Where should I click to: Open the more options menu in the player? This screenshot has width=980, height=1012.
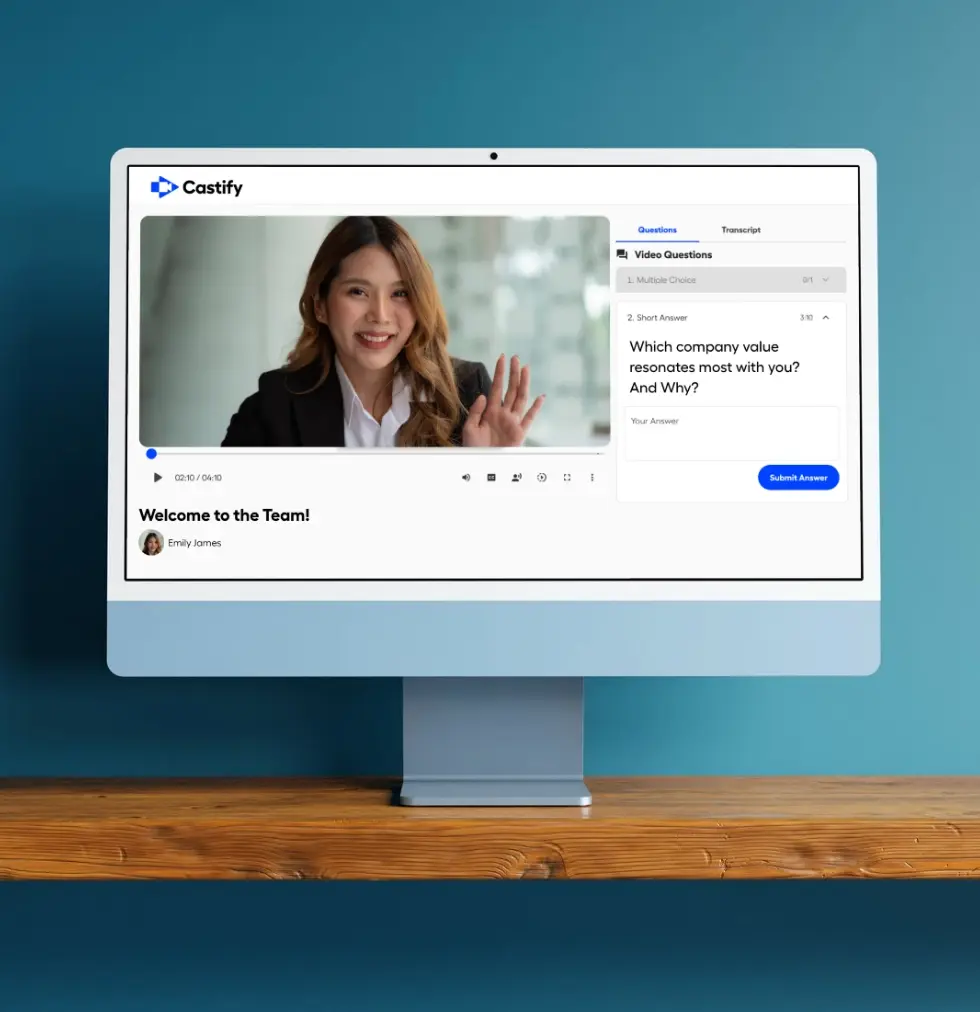(592, 478)
